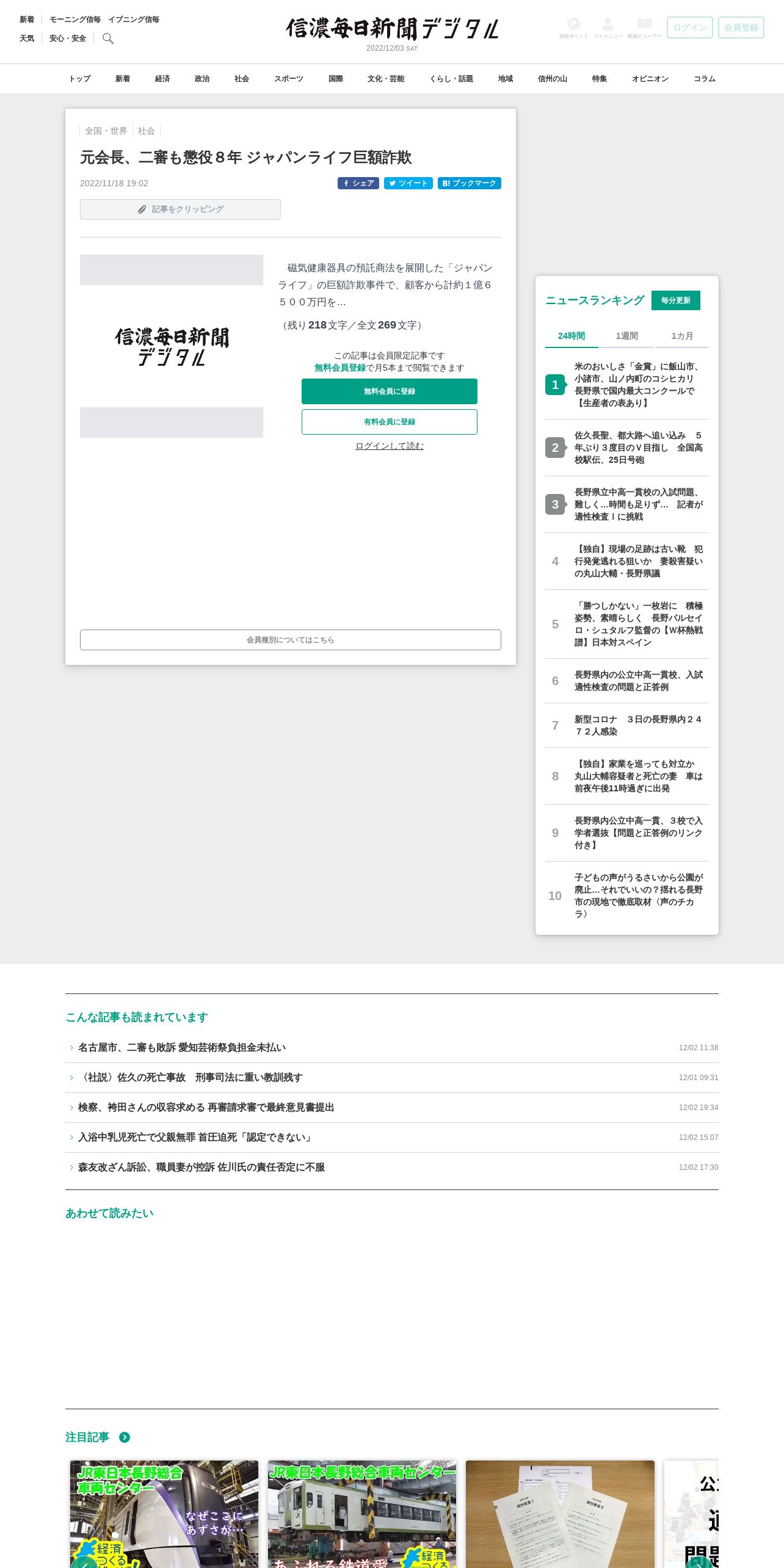Open ranking 3 article on 中高一貫校入試問題
The image size is (784, 1568).
point(627,504)
